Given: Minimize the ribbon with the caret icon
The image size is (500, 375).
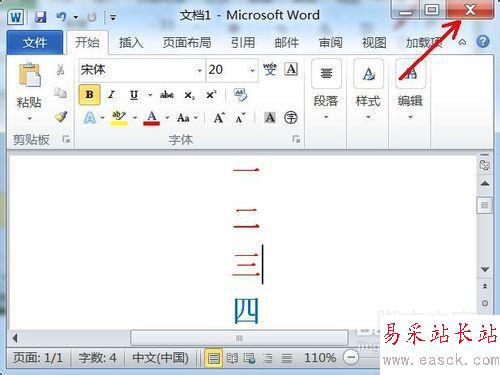Looking at the screenshot, I should point(462,42).
